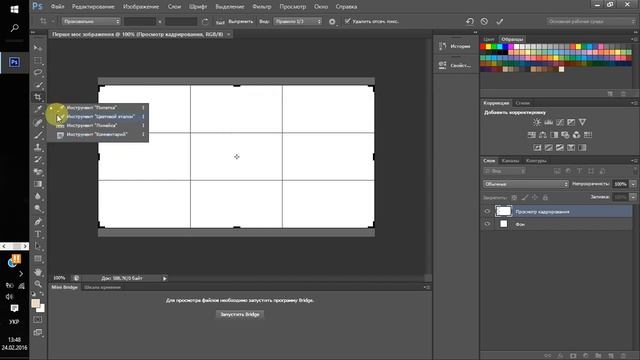Open the История panel
Screen dimensions: 640x360
455,47
